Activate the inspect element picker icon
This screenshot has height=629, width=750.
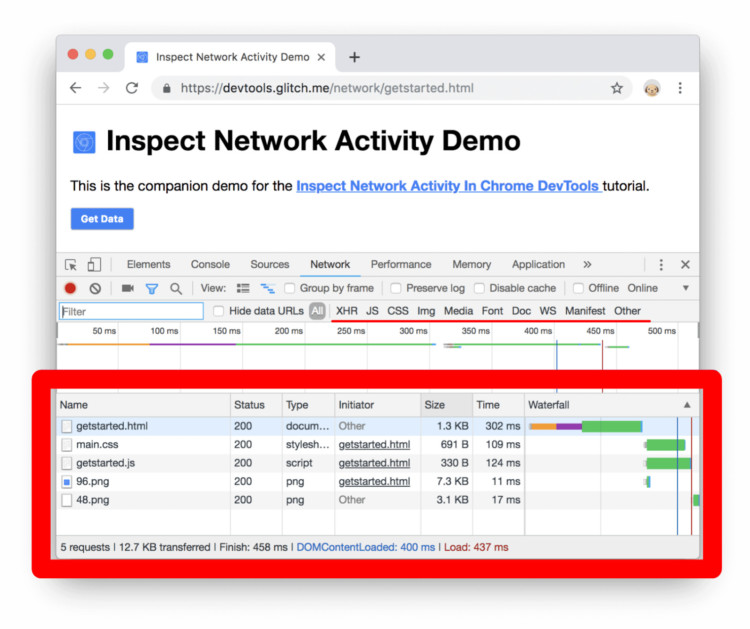(71, 265)
